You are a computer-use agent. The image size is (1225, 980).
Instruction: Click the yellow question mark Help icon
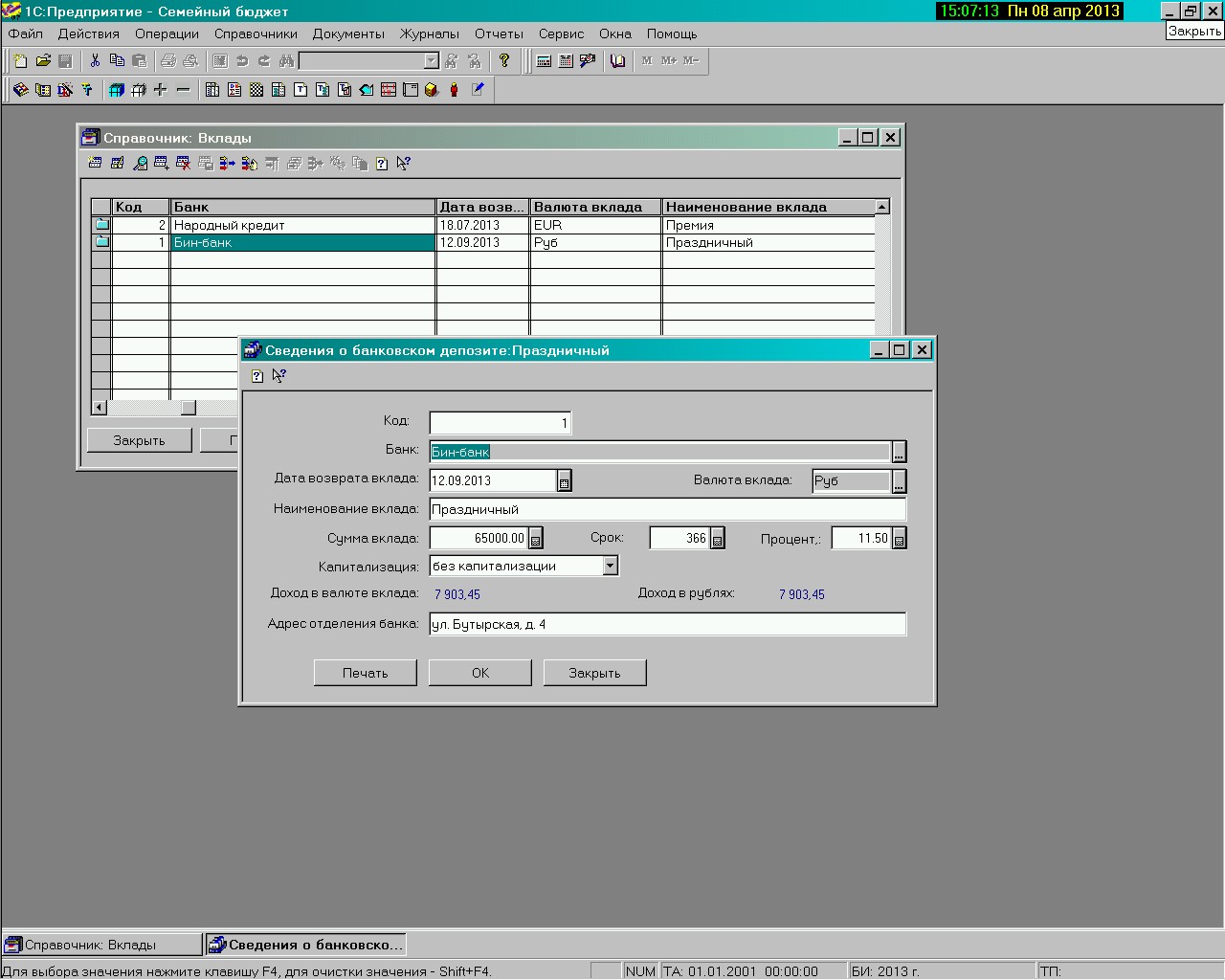[504, 61]
